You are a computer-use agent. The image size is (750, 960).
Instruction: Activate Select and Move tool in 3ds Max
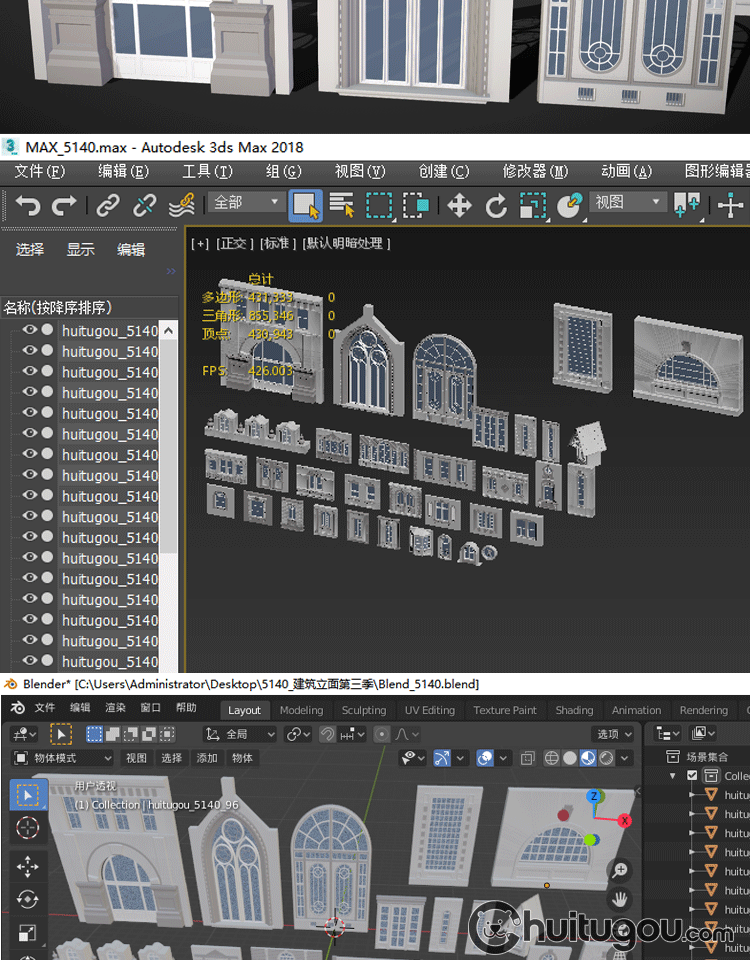(x=459, y=205)
